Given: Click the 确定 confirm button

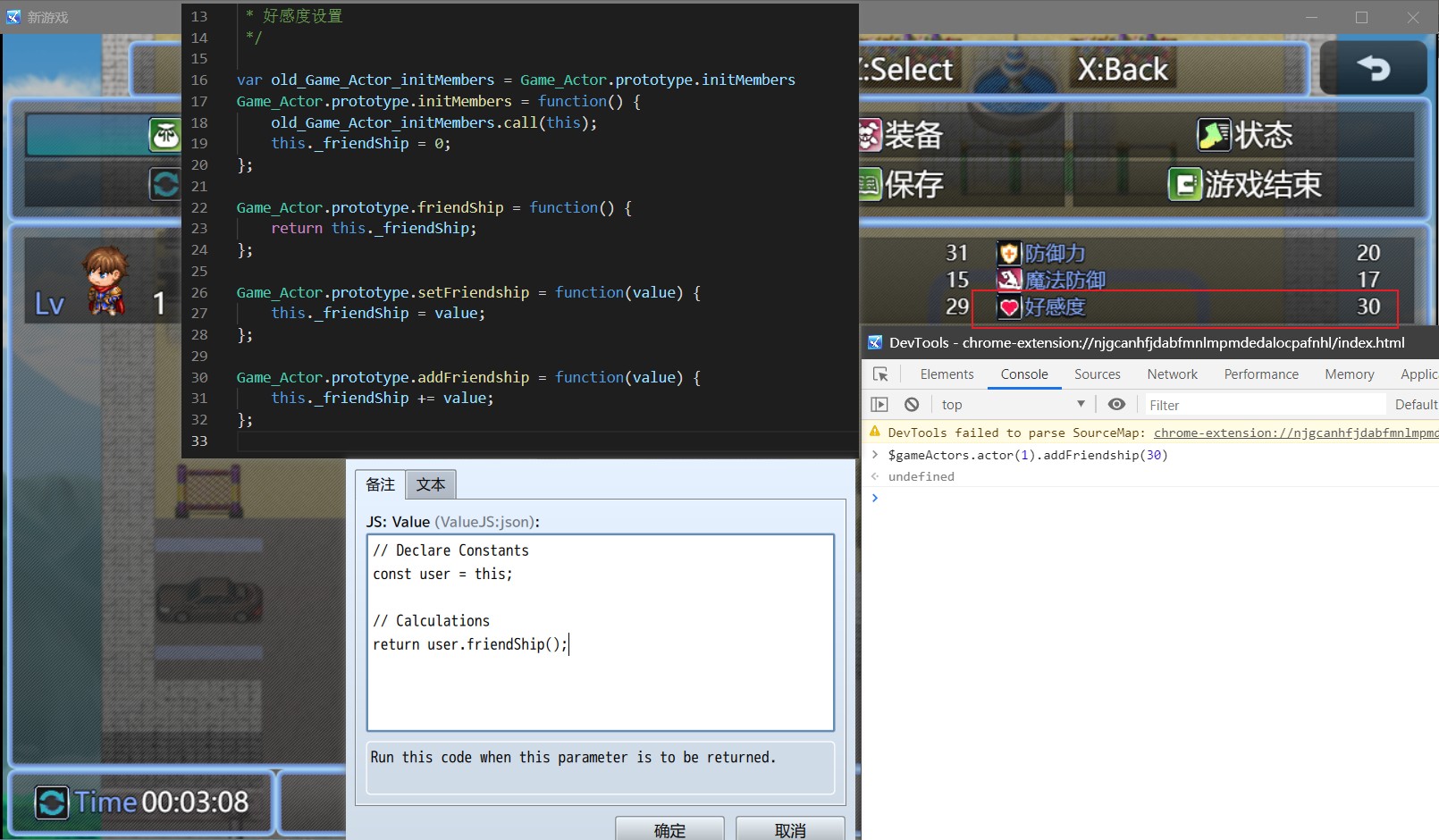Looking at the screenshot, I should pyautogui.click(x=669, y=829).
